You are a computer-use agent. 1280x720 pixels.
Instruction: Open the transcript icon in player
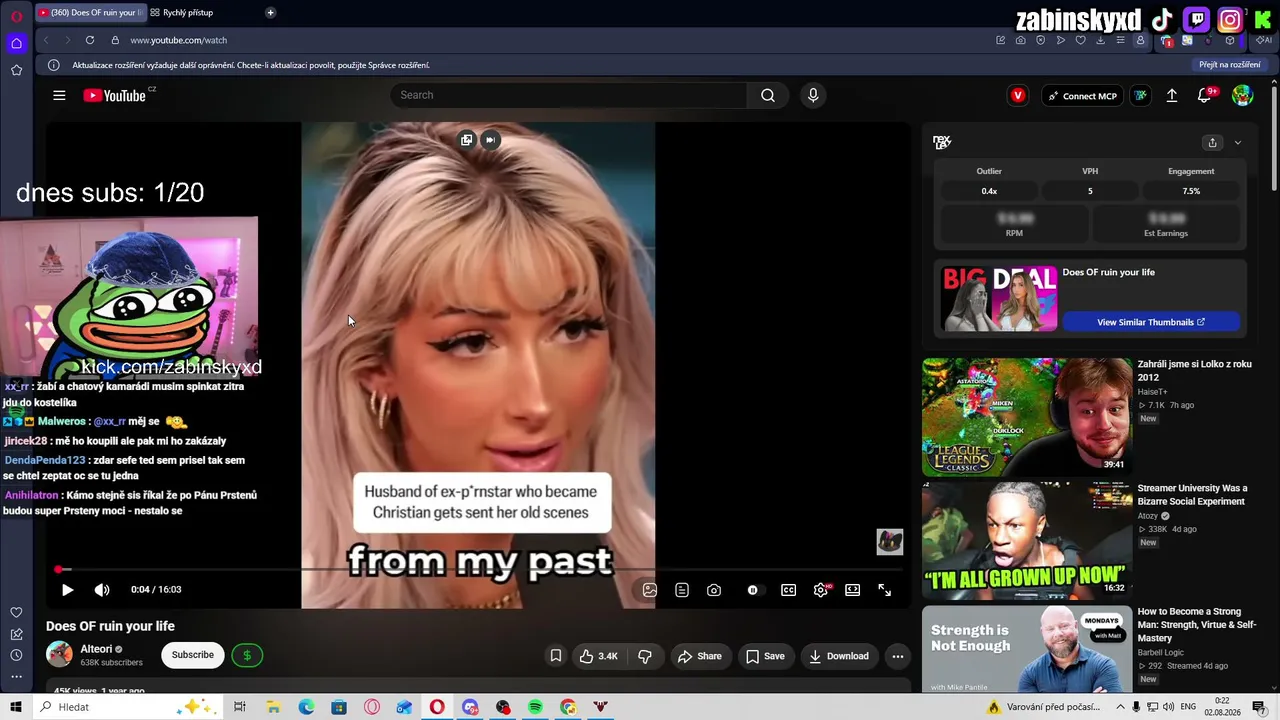pos(682,590)
